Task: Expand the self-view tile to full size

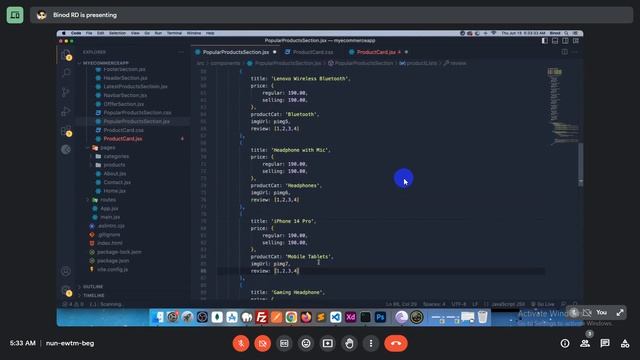Action: pyautogui.click(x=620, y=313)
